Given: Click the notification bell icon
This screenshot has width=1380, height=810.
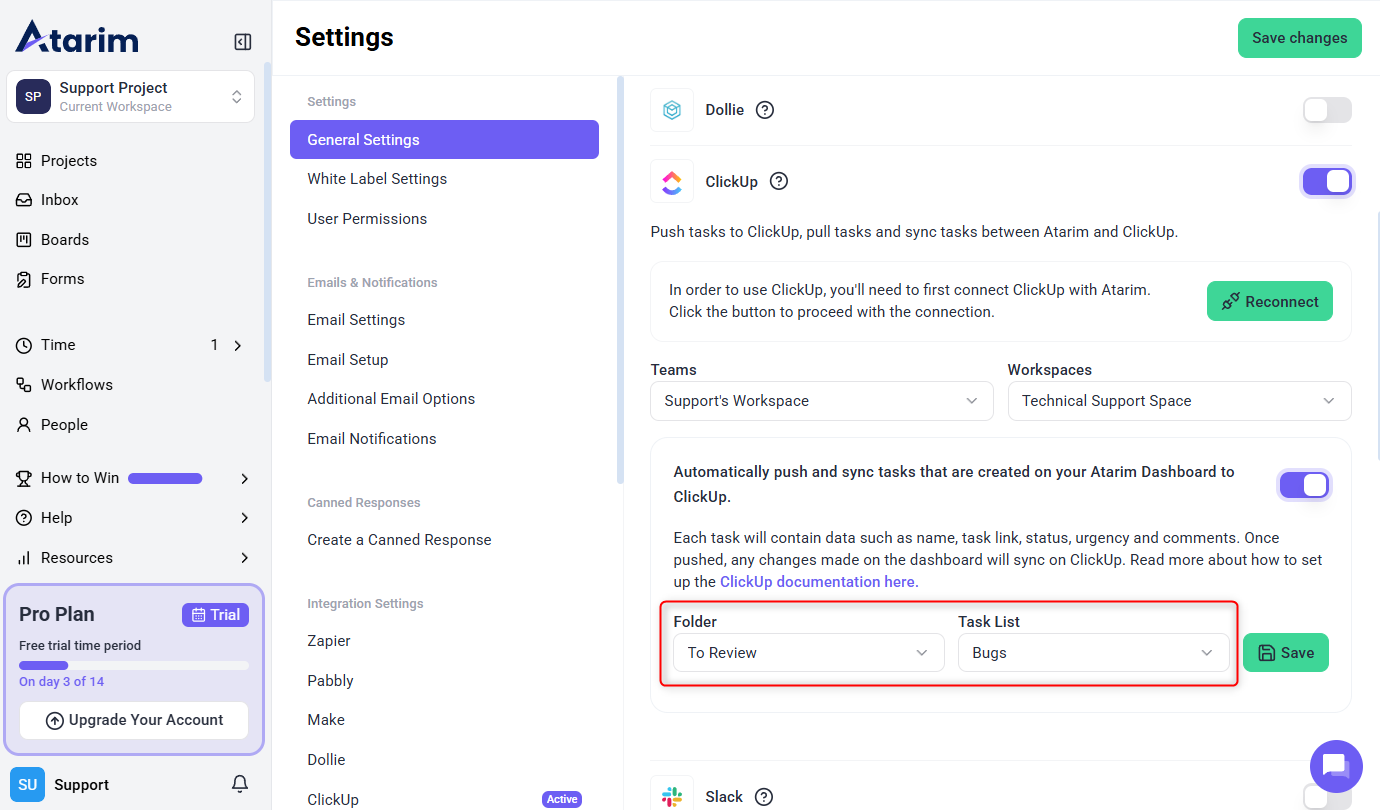Looking at the screenshot, I should tap(240, 784).
